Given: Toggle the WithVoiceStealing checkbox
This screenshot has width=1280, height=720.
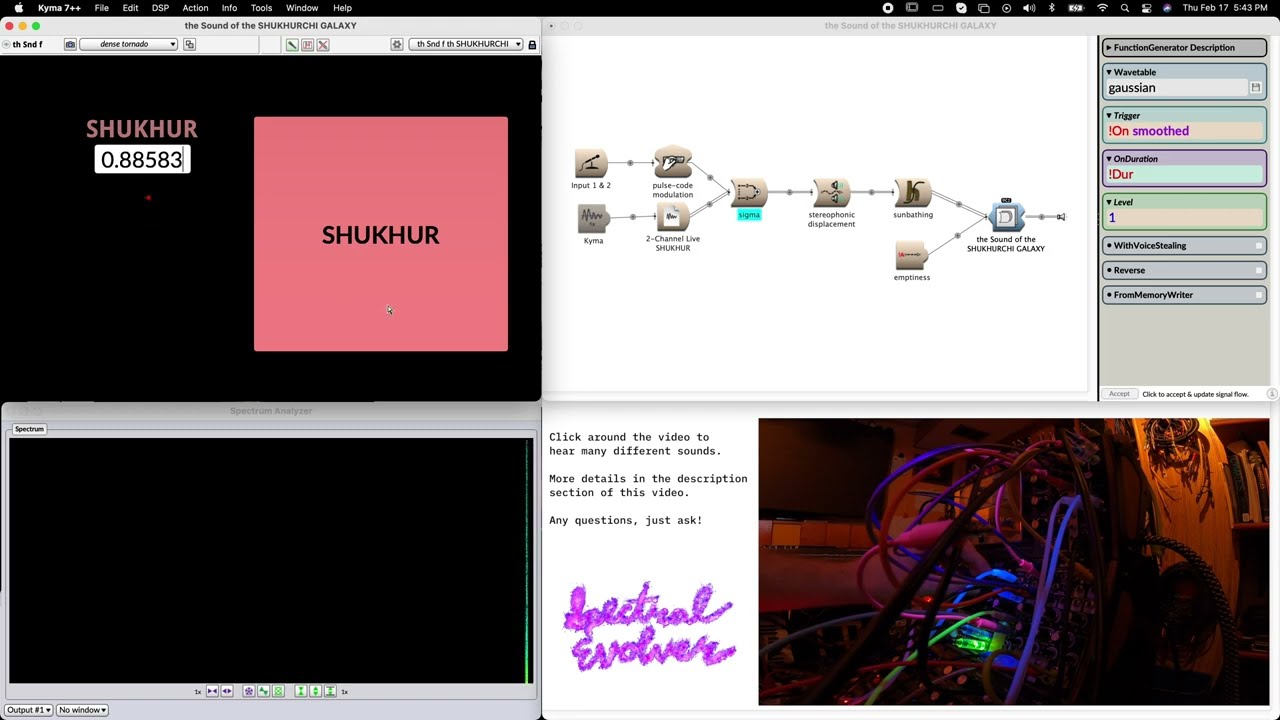Looking at the screenshot, I should tap(1259, 246).
